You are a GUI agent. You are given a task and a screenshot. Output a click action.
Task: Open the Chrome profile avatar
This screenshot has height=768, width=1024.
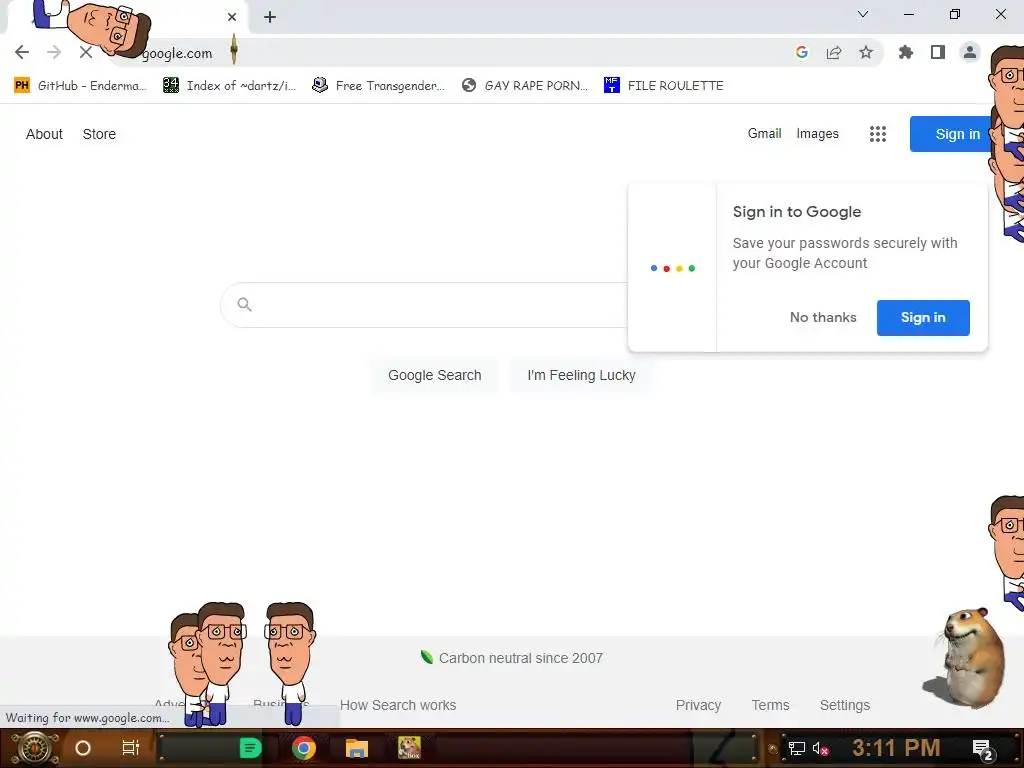click(970, 52)
